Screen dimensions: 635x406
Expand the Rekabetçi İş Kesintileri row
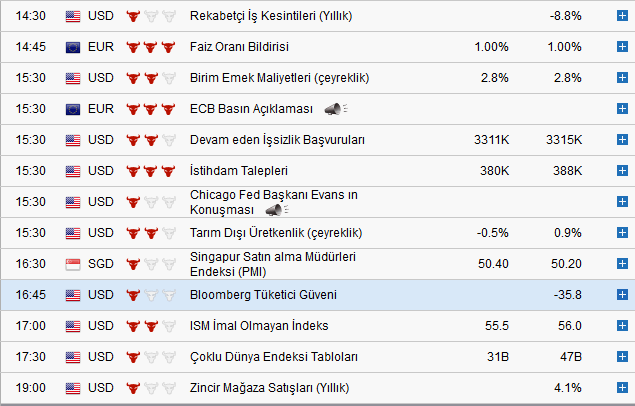click(x=621, y=16)
